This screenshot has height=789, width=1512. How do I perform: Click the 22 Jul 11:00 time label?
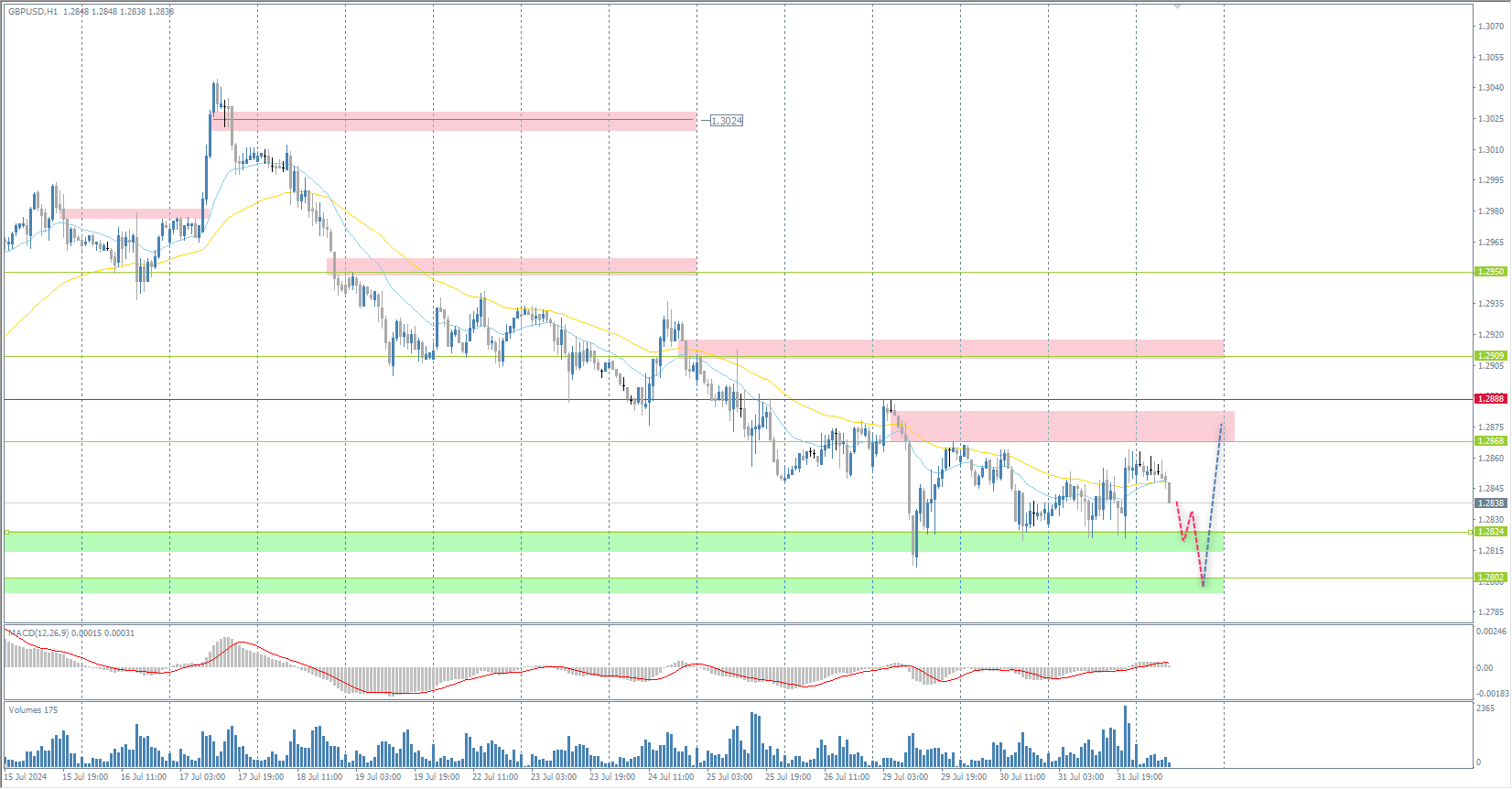pos(495,777)
